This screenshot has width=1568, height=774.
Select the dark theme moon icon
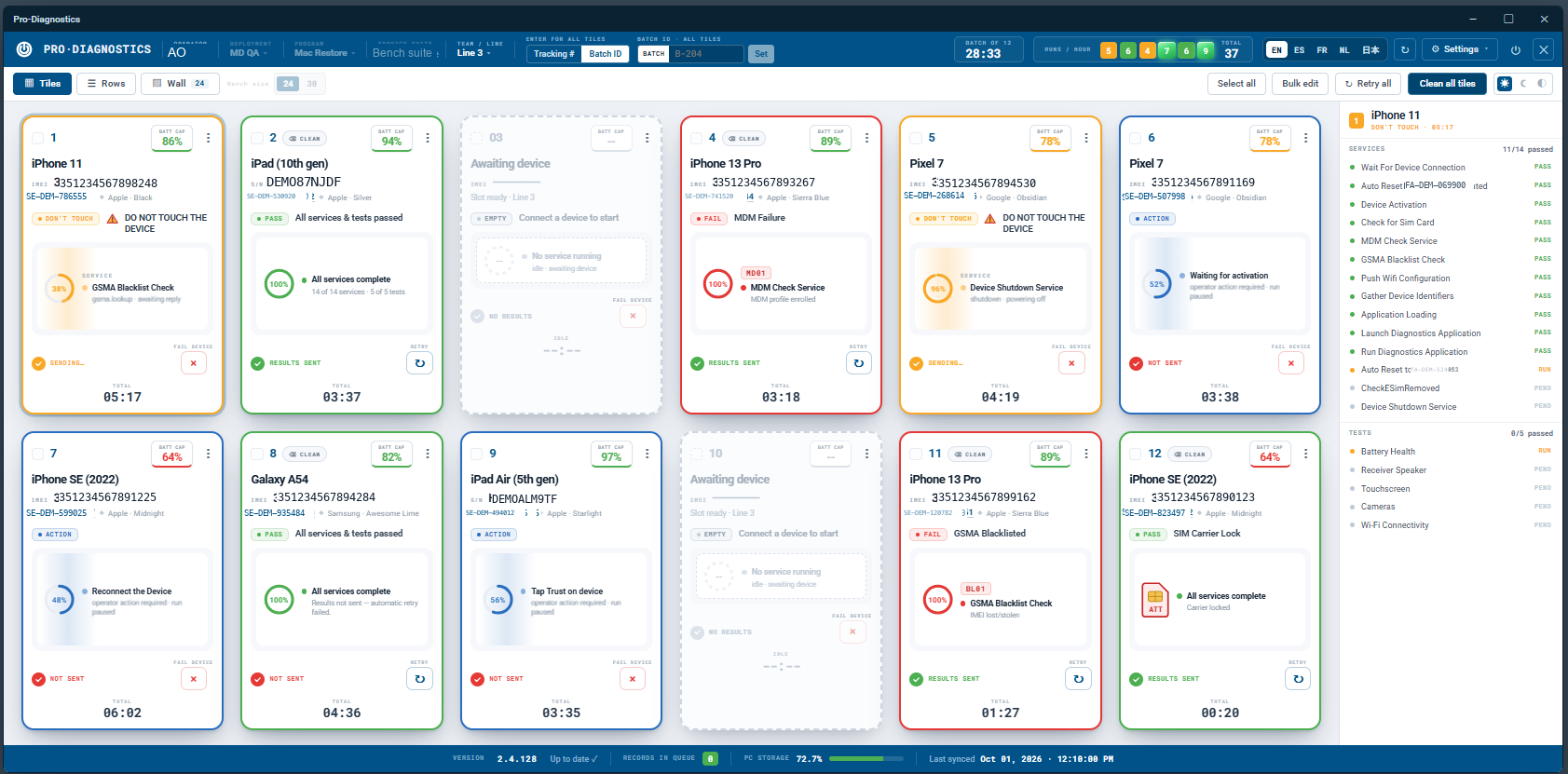tap(1524, 84)
